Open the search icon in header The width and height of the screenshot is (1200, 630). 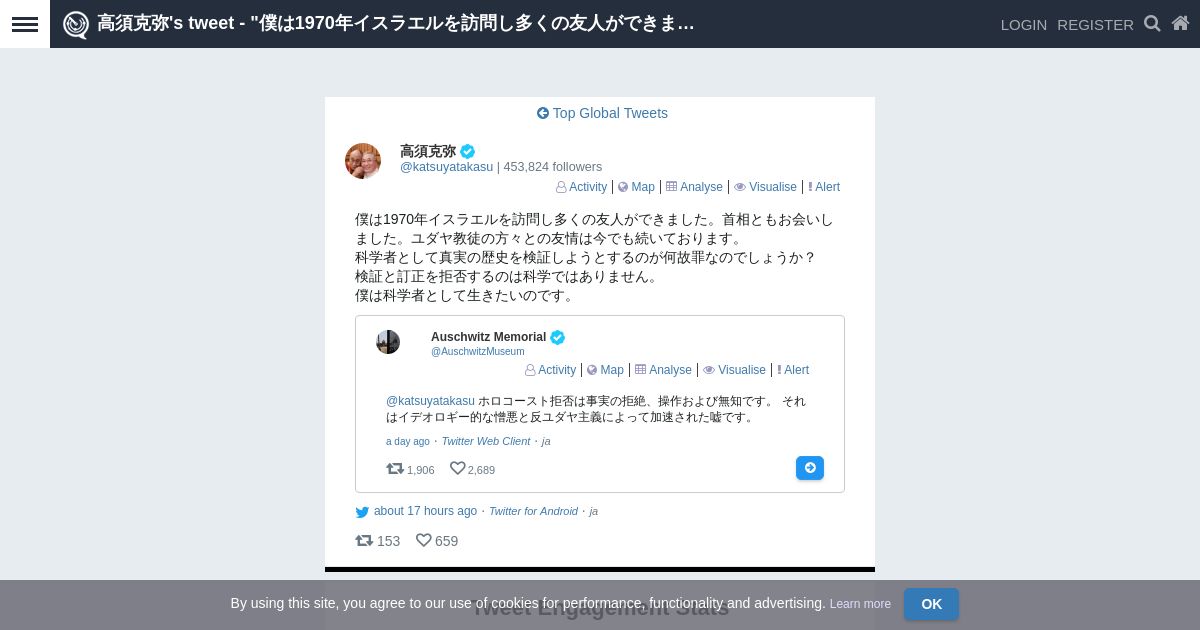(1152, 23)
